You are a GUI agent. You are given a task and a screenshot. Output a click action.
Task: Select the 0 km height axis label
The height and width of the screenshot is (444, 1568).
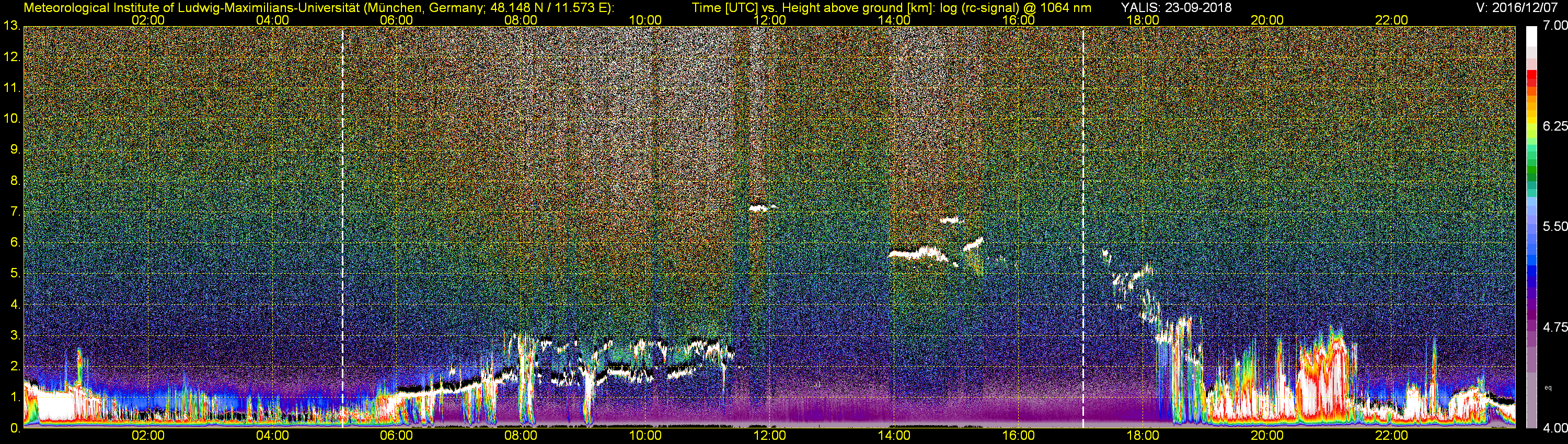pyautogui.click(x=15, y=428)
